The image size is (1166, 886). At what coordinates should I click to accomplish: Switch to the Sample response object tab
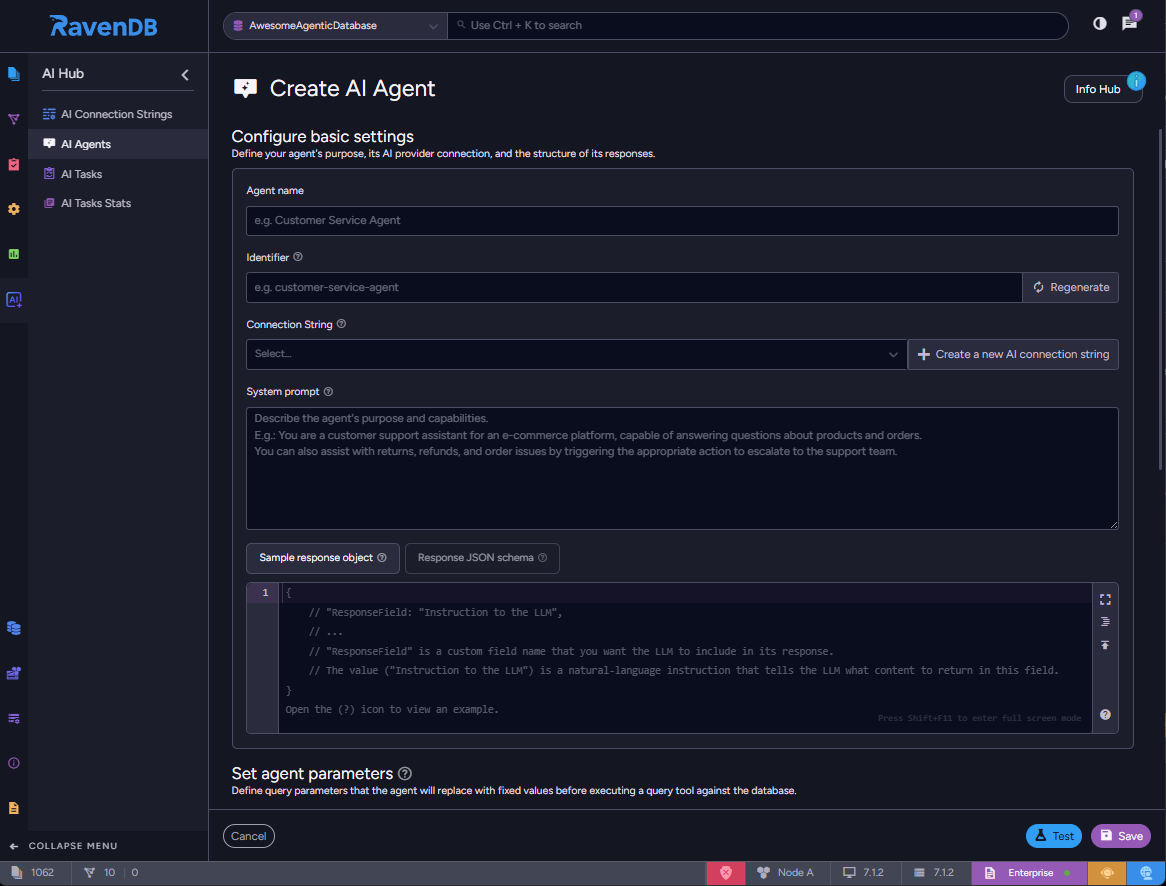coord(323,558)
